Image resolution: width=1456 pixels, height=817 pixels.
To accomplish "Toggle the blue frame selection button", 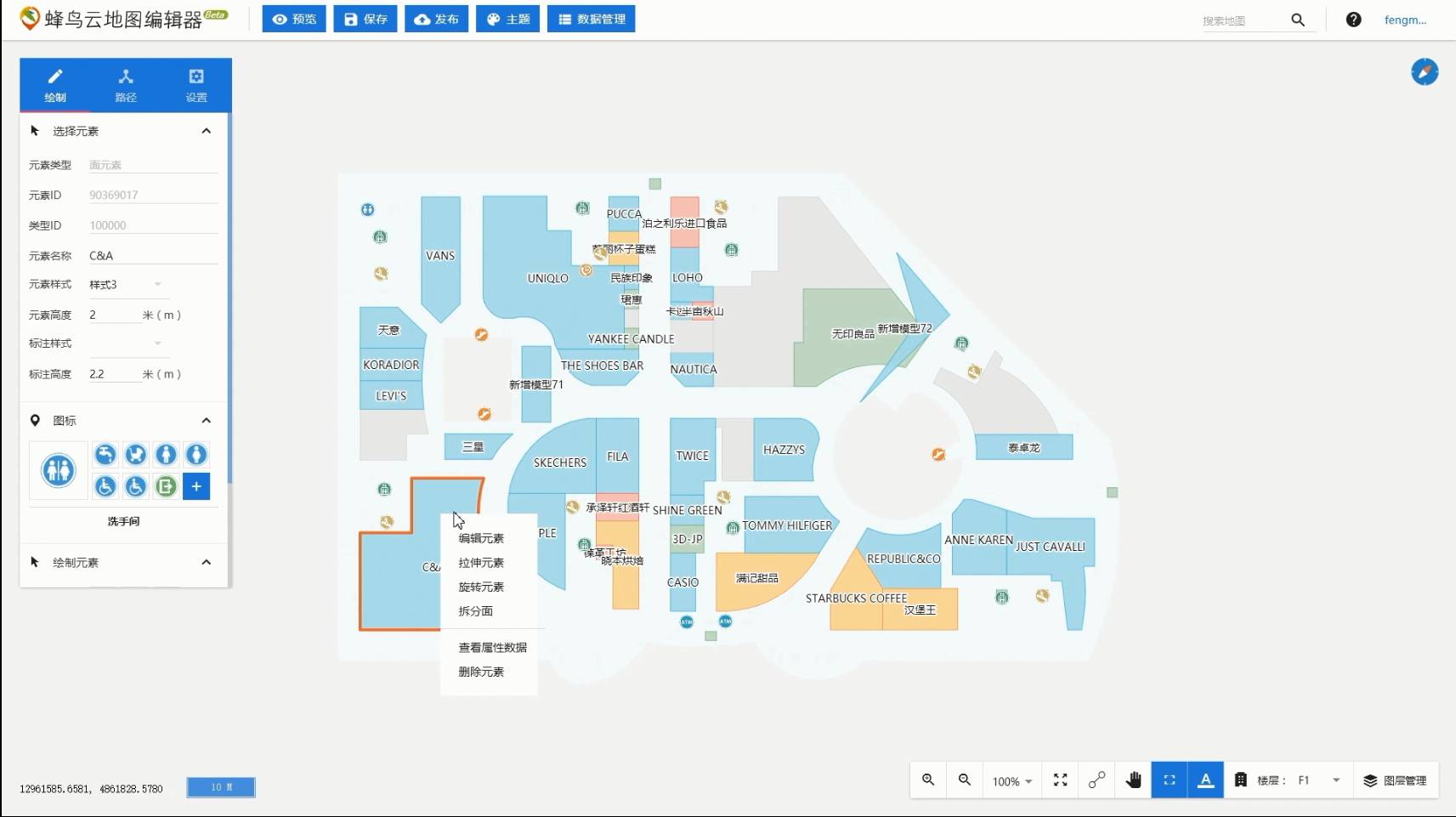I will tap(1170, 780).
